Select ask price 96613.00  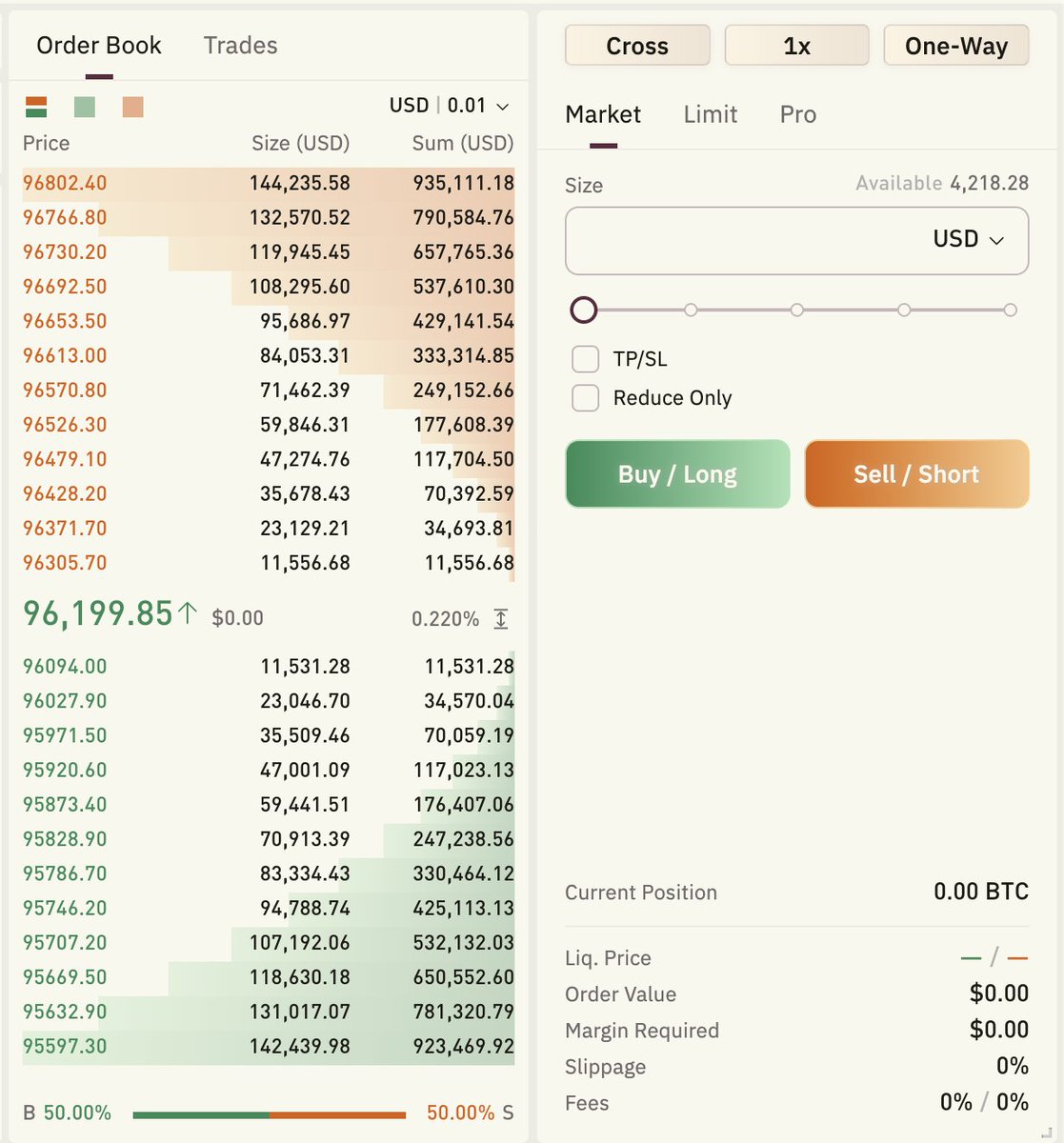65,355
